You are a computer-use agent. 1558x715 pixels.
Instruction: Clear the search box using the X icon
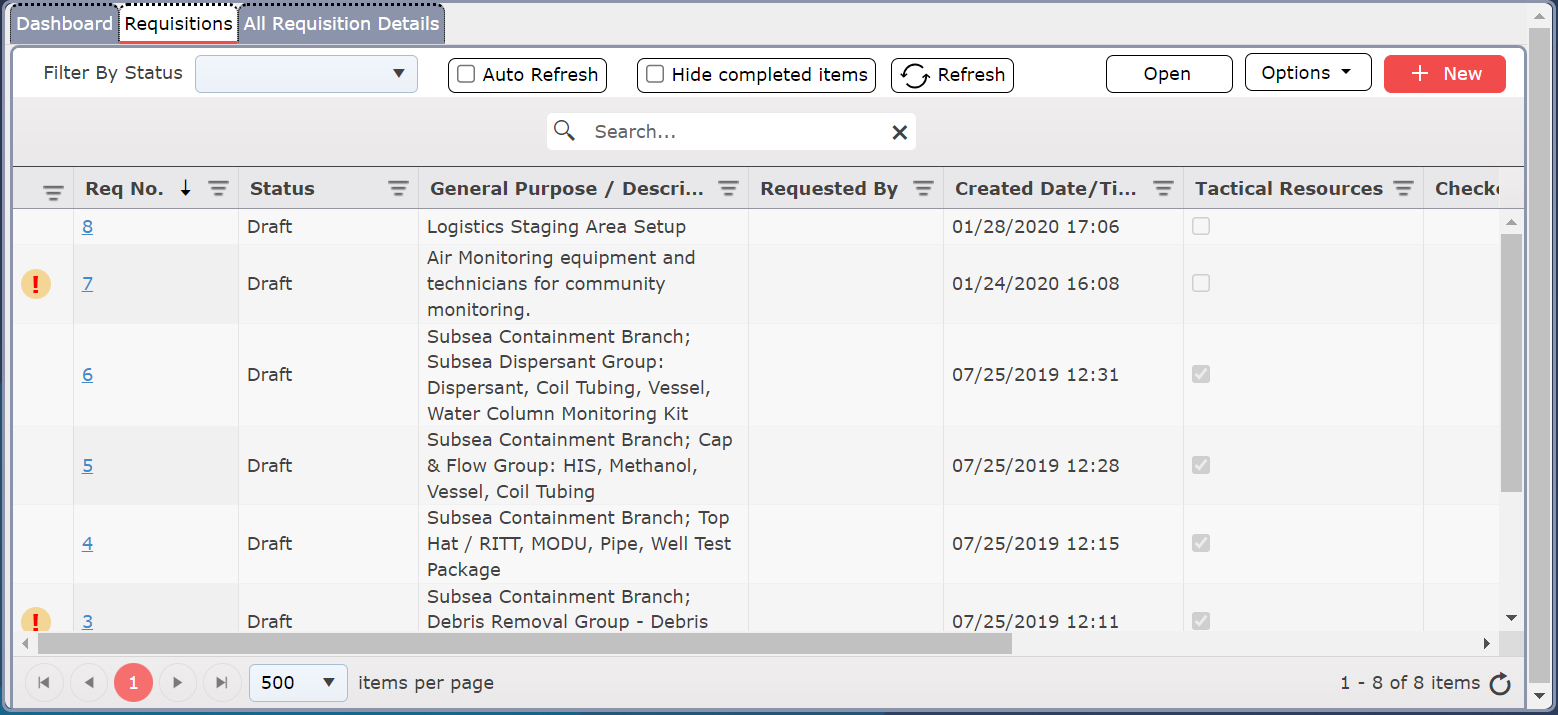pyautogui.click(x=899, y=131)
